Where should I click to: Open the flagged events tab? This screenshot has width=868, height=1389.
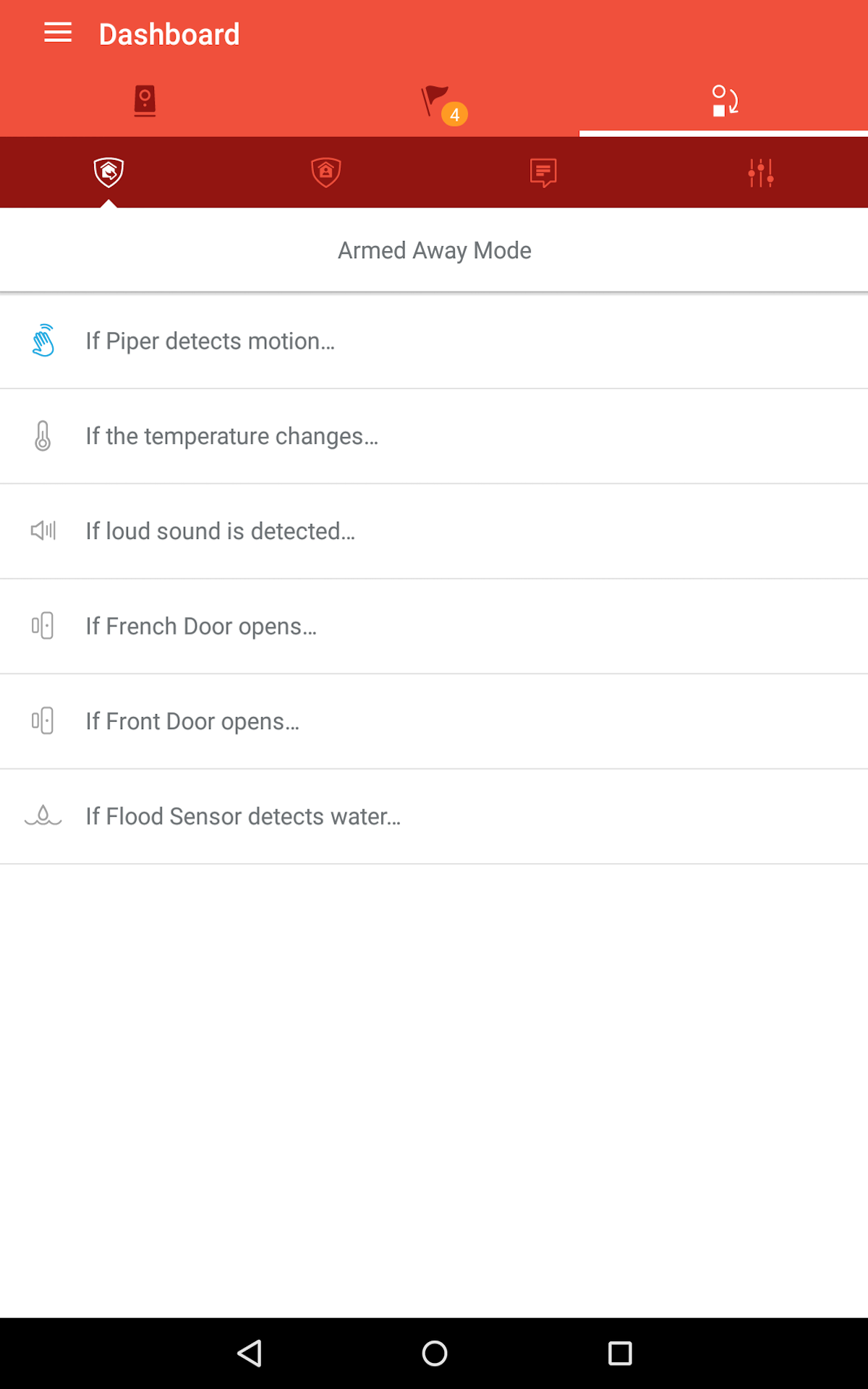[435, 101]
